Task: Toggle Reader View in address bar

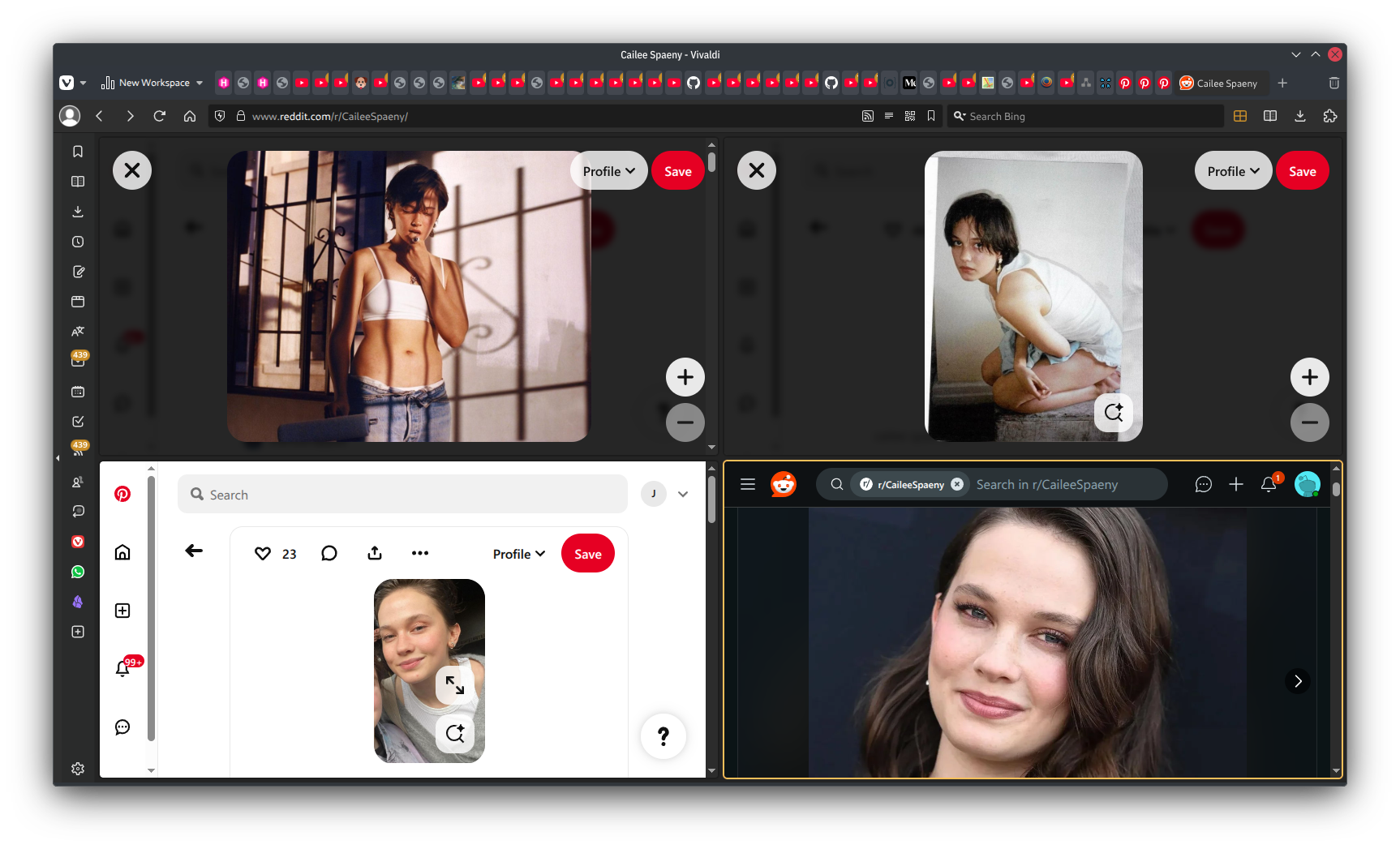Action: (x=889, y=116)
